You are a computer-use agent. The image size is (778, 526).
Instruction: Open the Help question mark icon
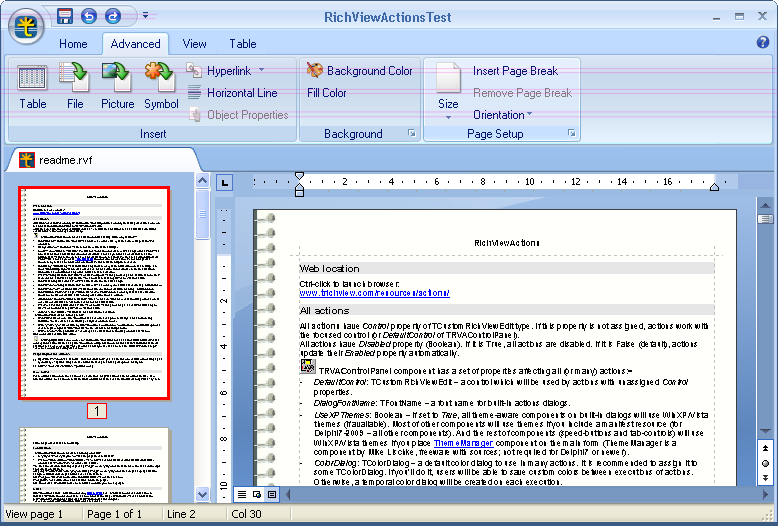[763, 42]
